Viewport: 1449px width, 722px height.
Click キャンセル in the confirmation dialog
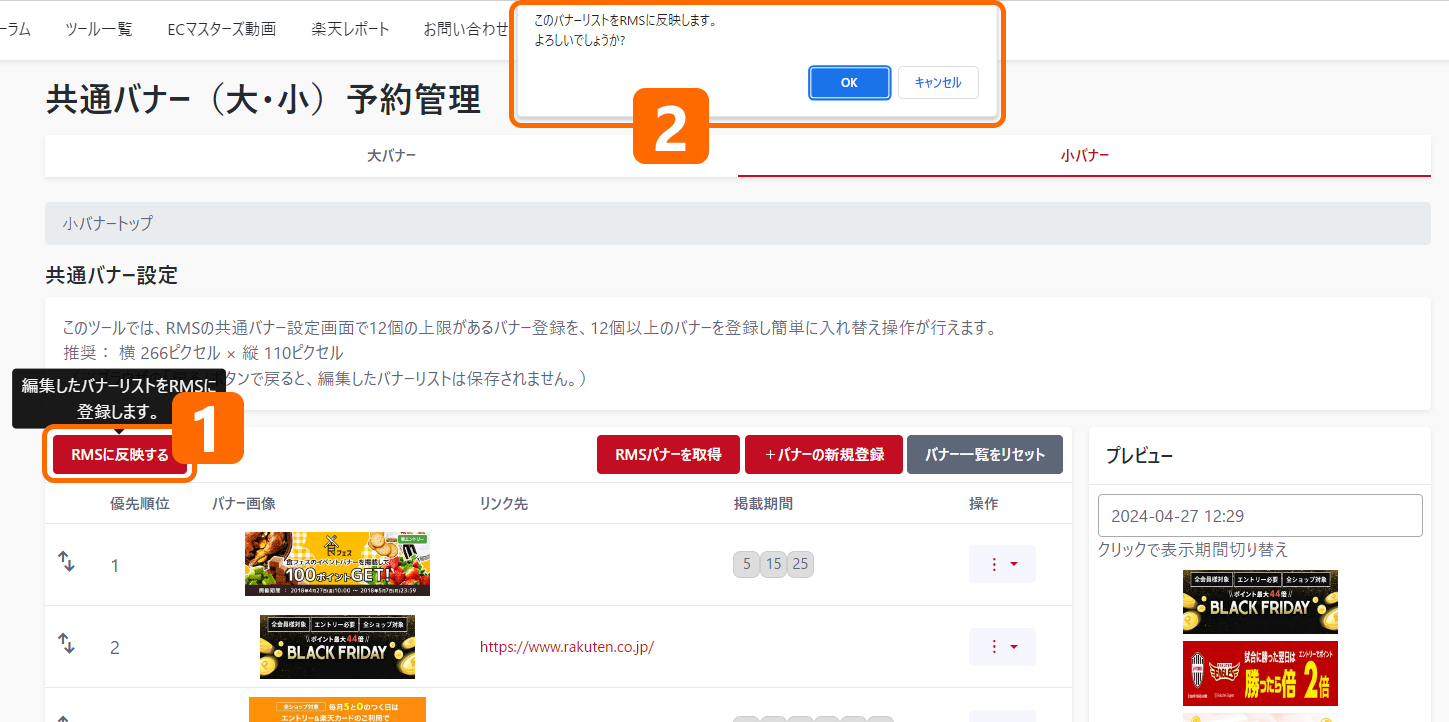pos(938,83)
